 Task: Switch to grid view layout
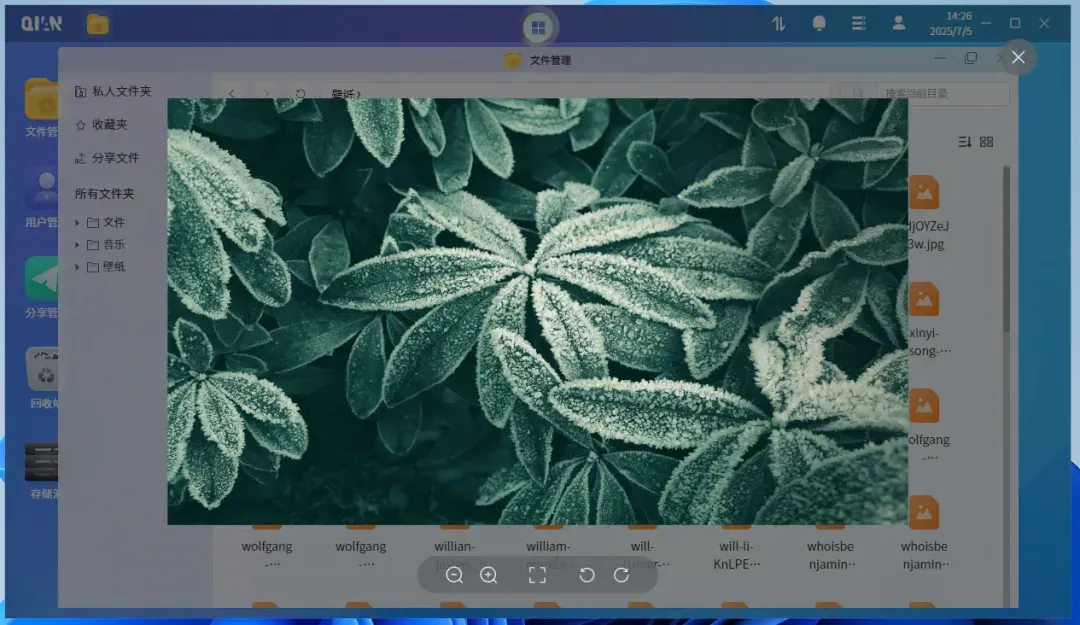[x=986, y=141]
